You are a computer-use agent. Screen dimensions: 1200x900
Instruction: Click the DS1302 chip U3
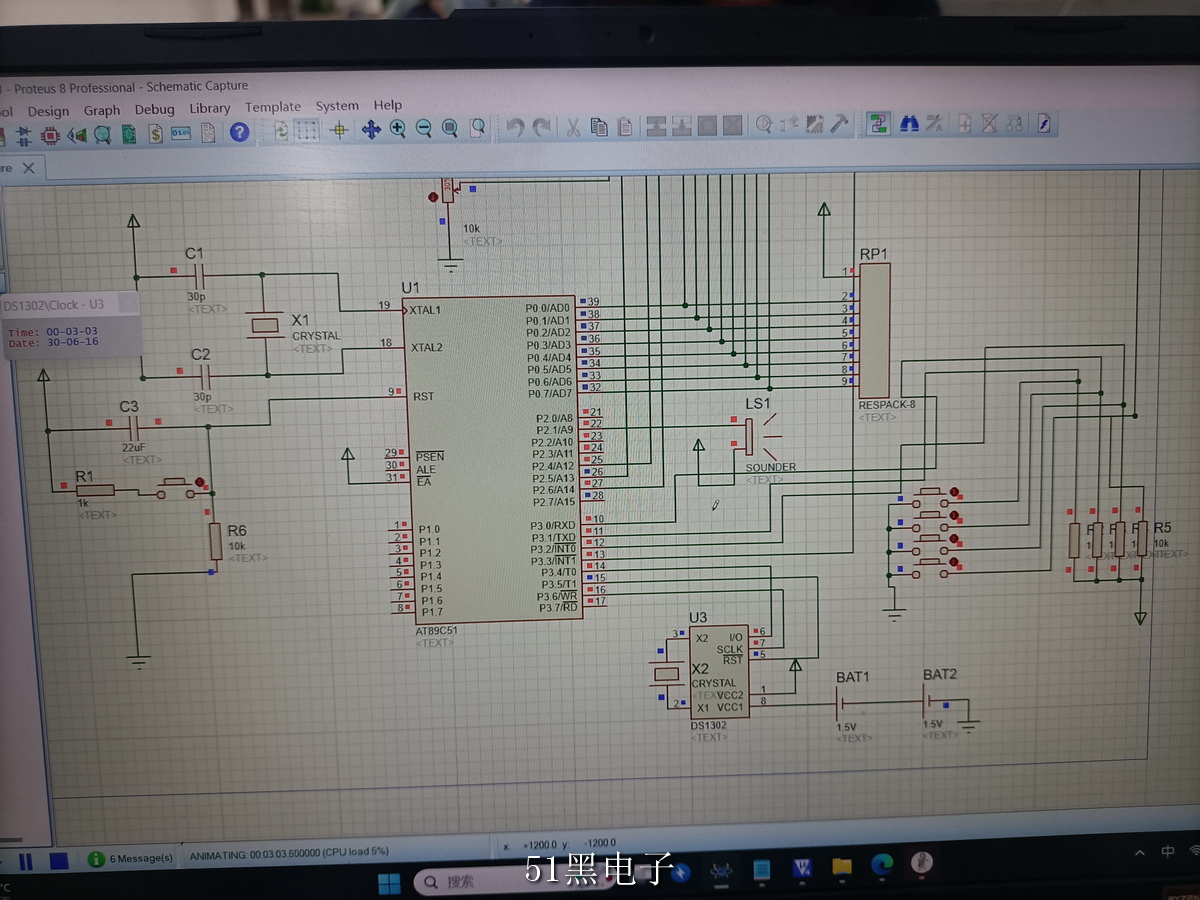pos(717,671)
